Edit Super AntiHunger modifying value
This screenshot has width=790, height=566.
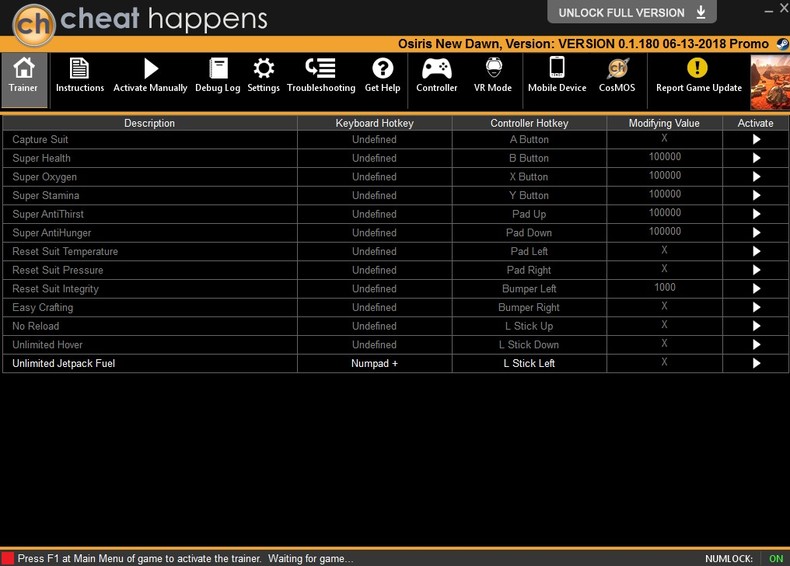point(665,232)
